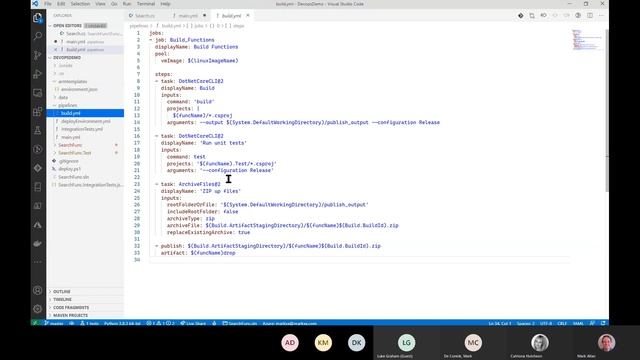Open the Explorer view in activity bar
640x360 pixels.
pos(38,18)
